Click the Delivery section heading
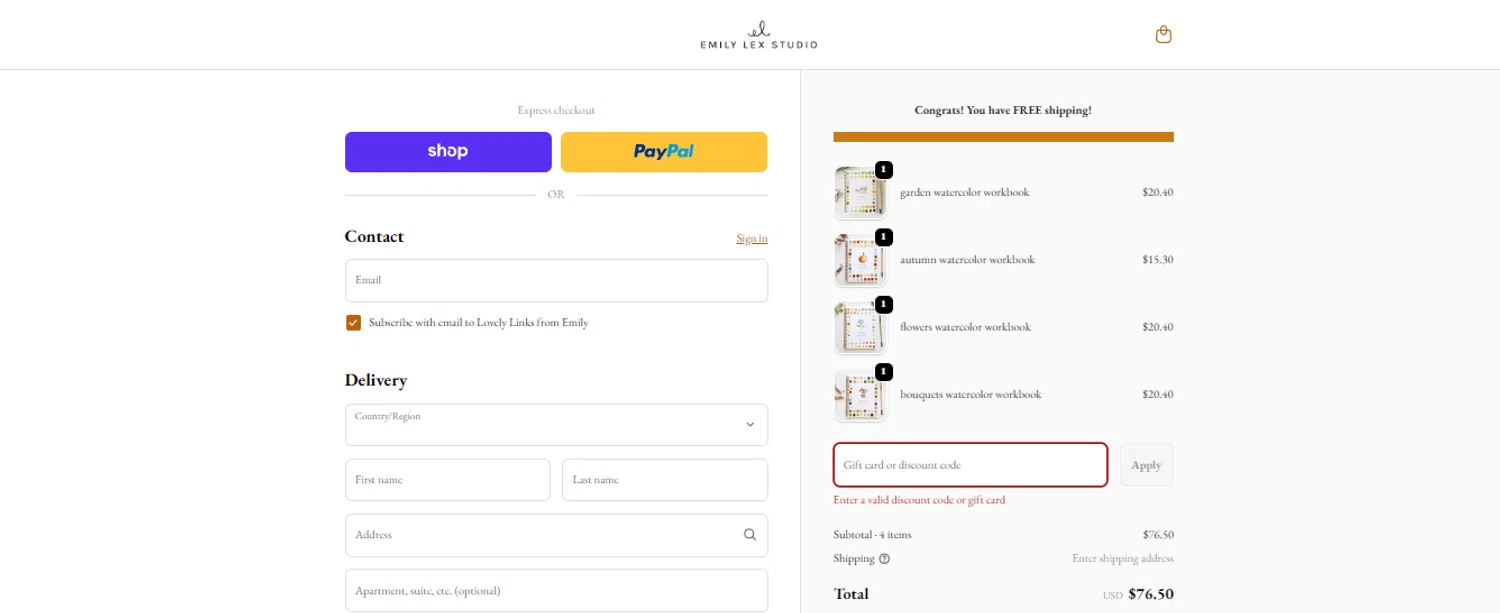 [376, 381]
